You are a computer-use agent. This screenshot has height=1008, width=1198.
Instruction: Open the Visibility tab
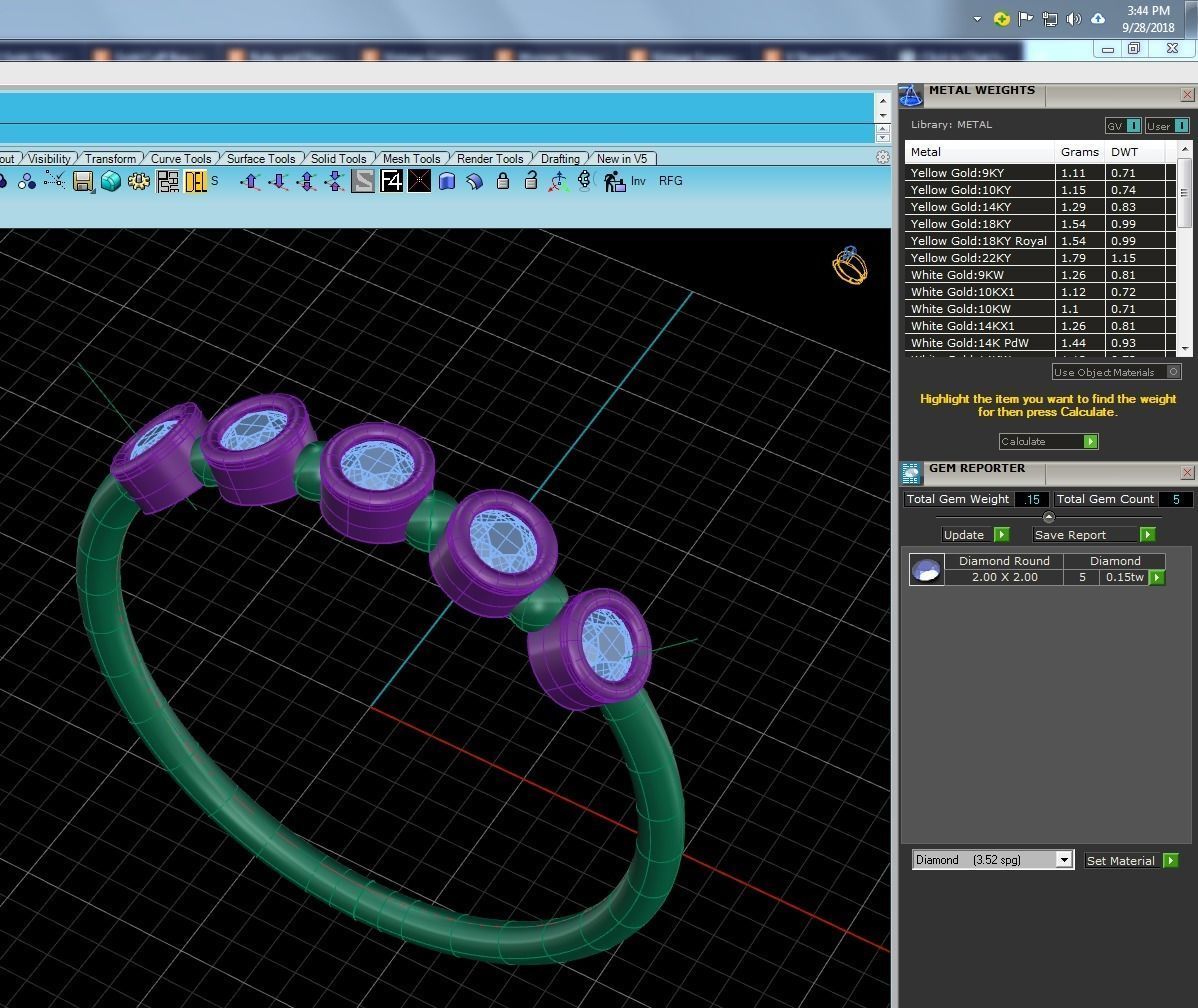[x=50, y=159]
